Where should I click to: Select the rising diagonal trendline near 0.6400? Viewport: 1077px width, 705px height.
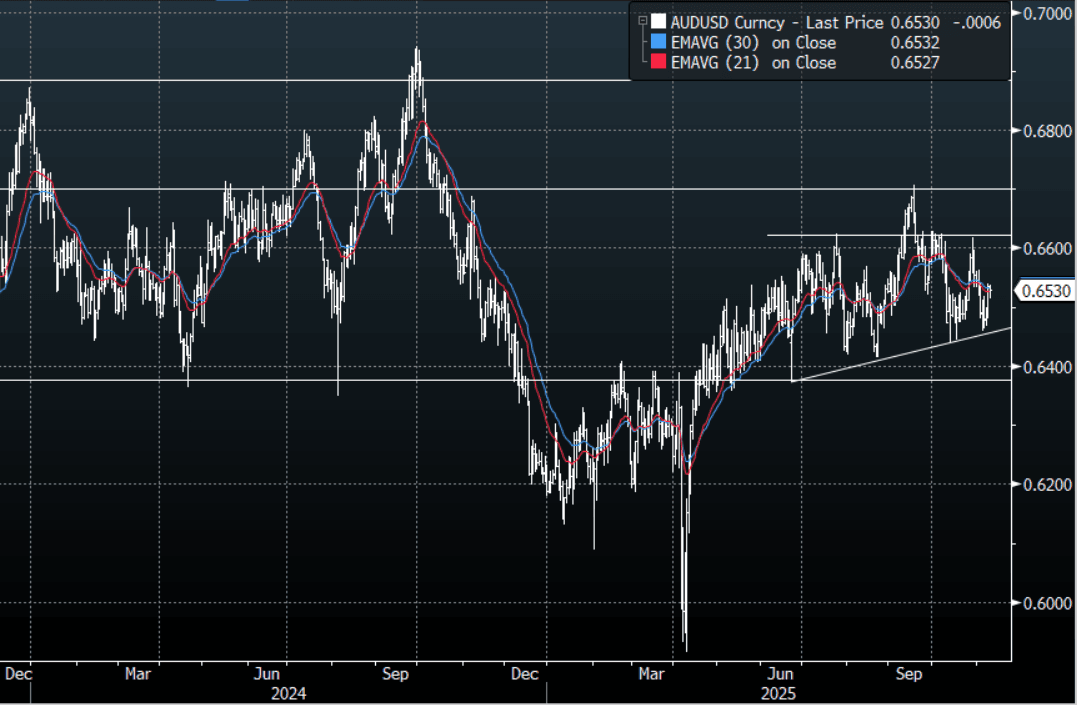click(900, 354)
